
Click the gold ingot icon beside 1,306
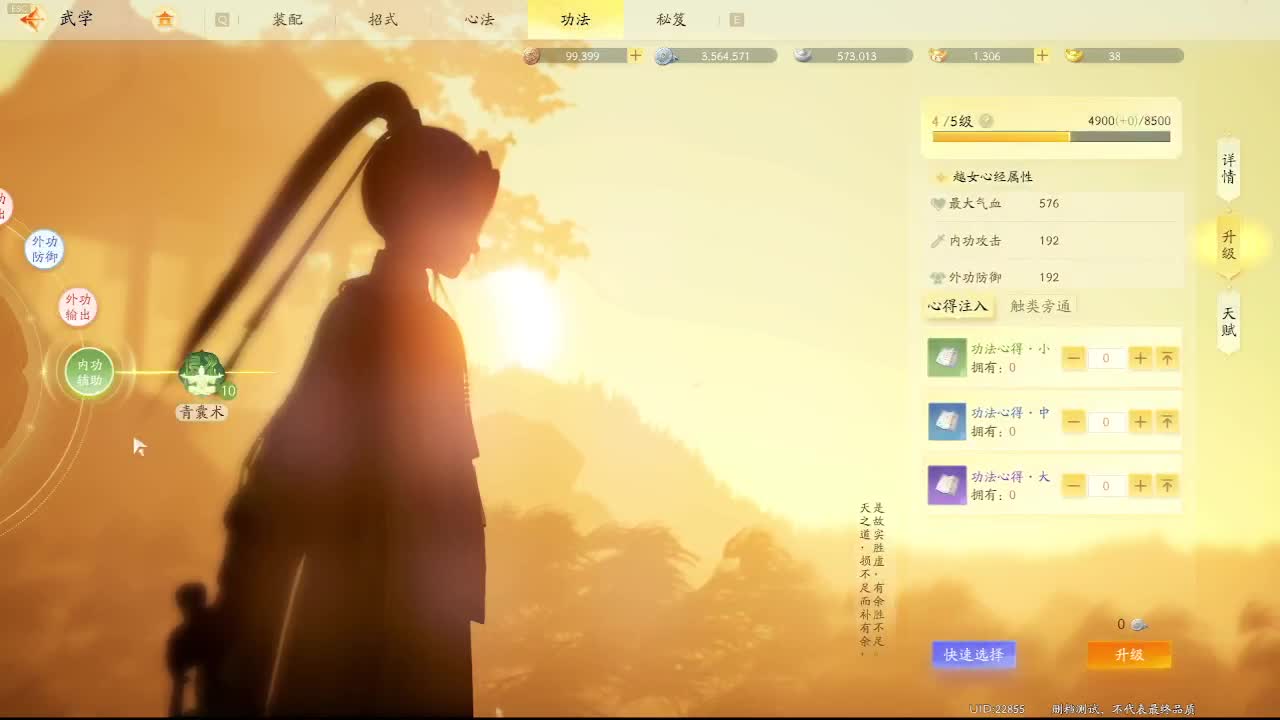point(938,55)
